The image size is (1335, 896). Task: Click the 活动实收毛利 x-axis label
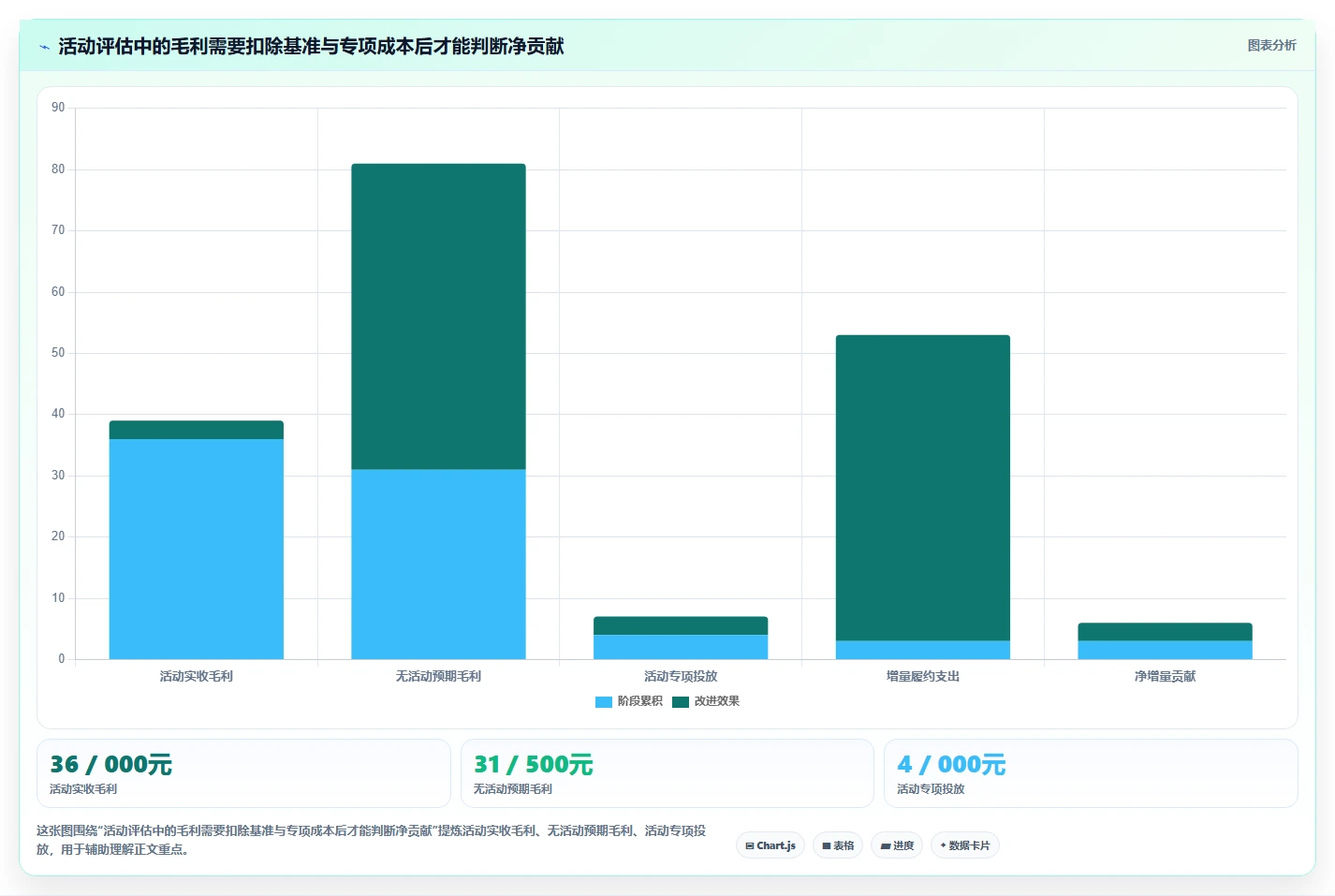197,676
